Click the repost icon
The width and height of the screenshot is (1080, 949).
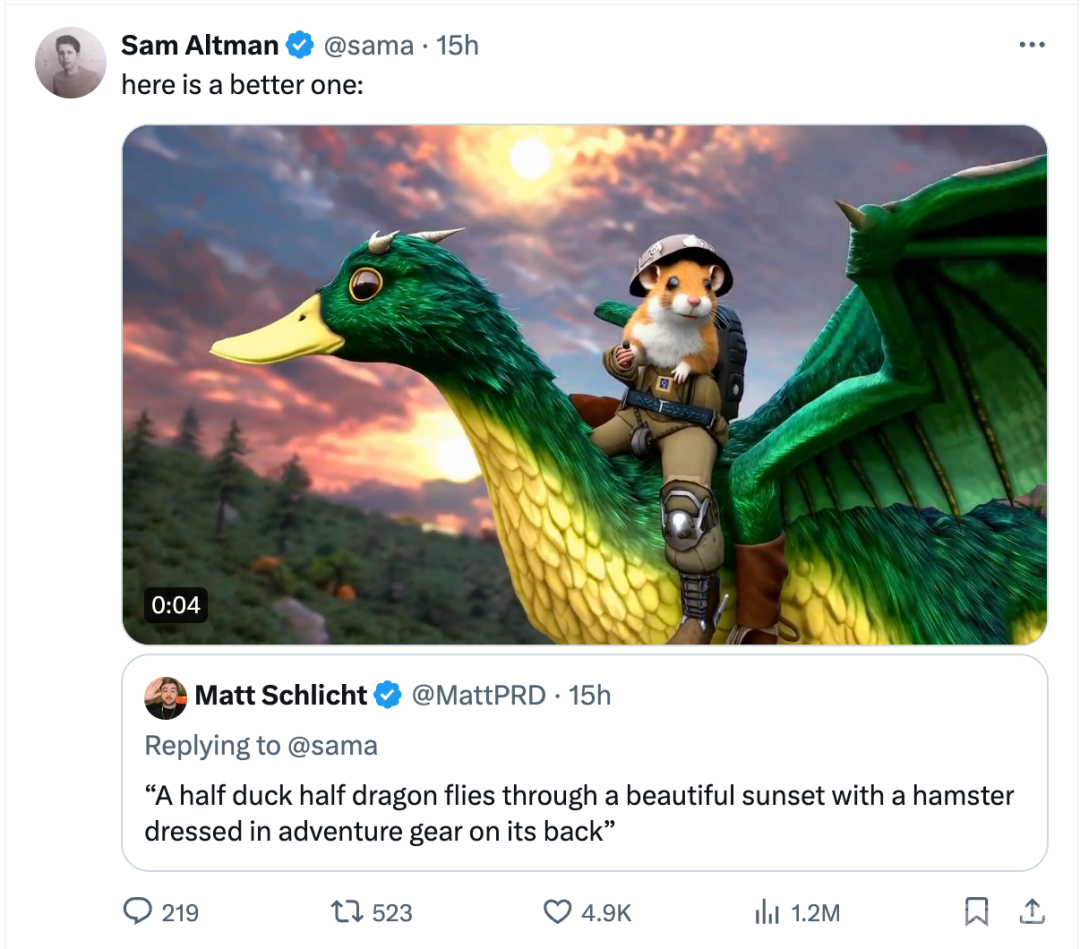tap(346, 911)
